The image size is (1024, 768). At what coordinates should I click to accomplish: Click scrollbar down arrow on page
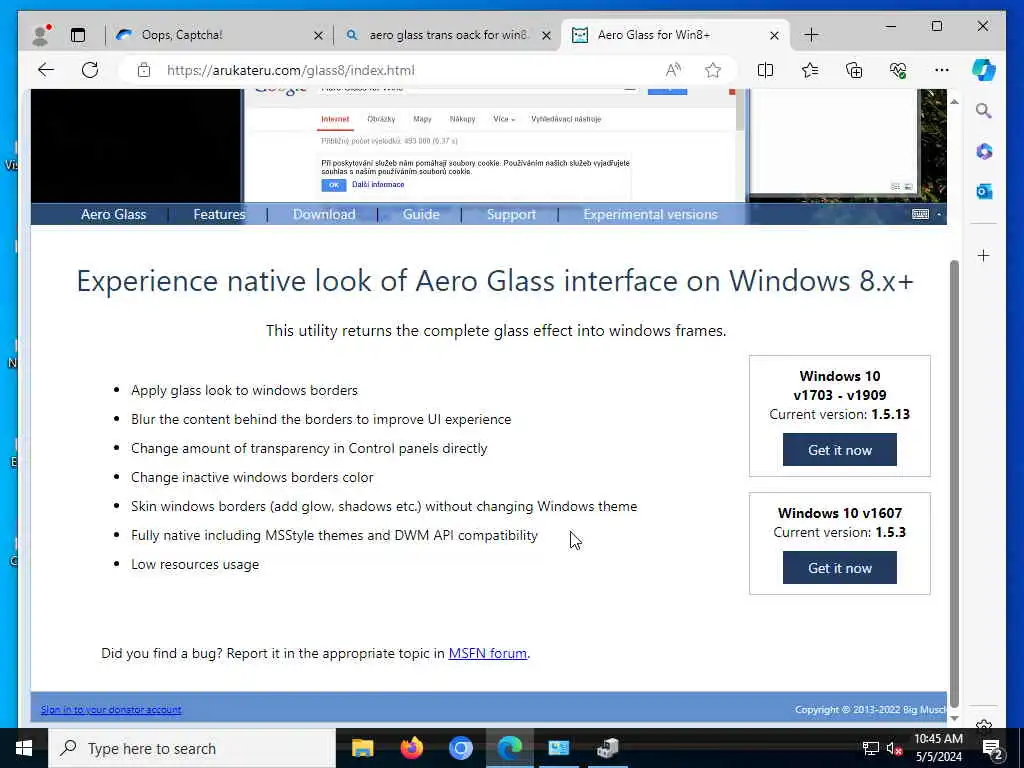pyautogui.click(x=954, y=718)
